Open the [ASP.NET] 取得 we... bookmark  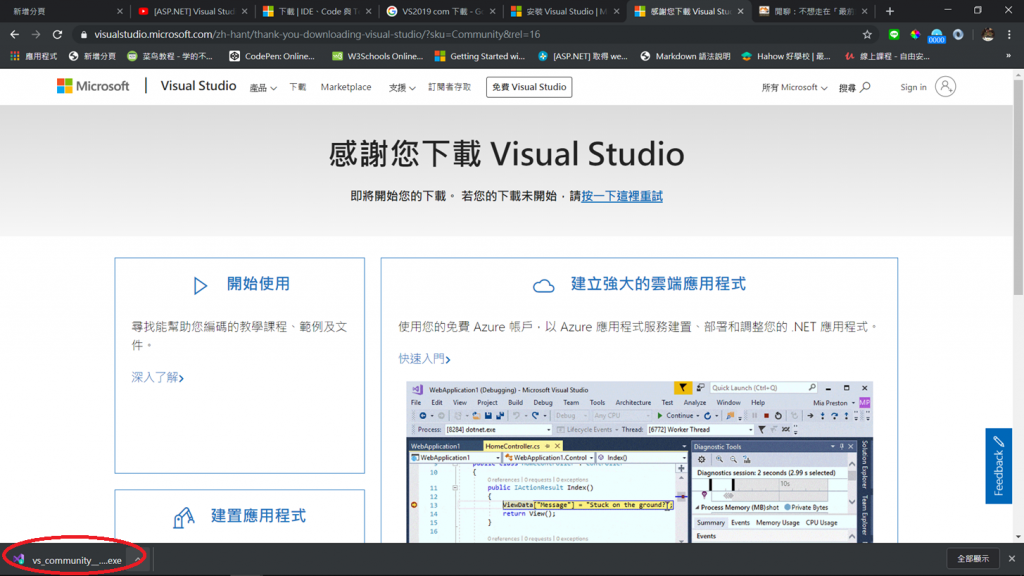pyautogui.click(x=583, y=56)
